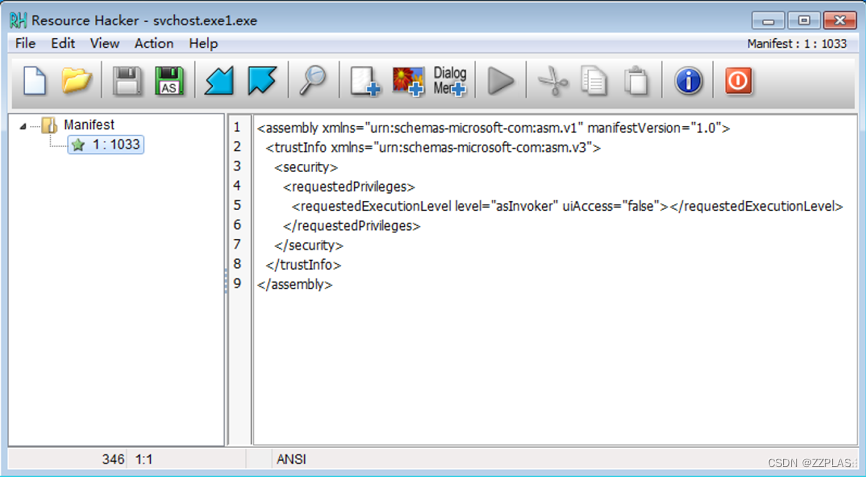Collapse the Manifest tree node

pos(23,126)
